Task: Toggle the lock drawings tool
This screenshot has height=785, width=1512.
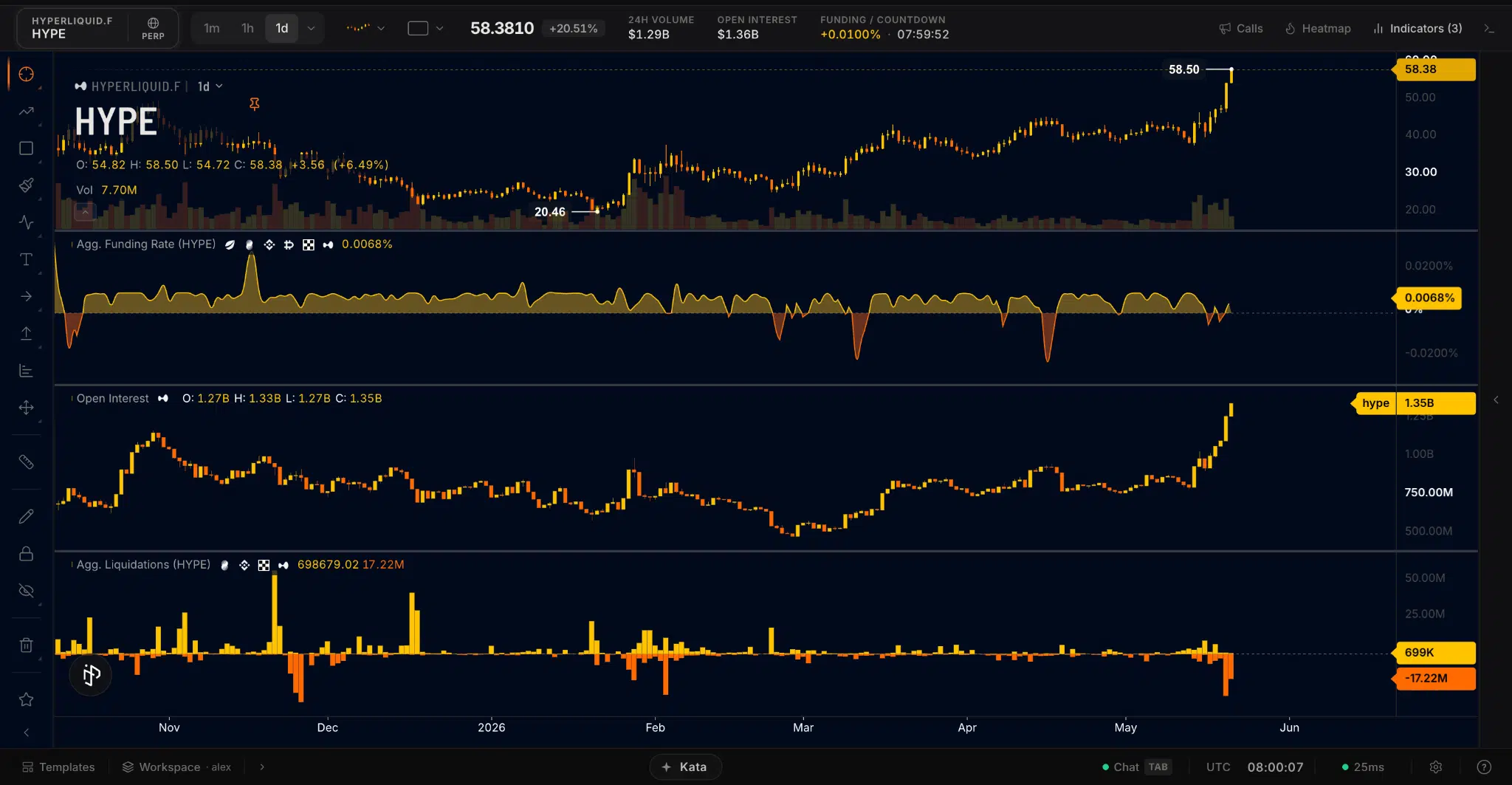Action: pyautogui.click(x=27, y=554)
